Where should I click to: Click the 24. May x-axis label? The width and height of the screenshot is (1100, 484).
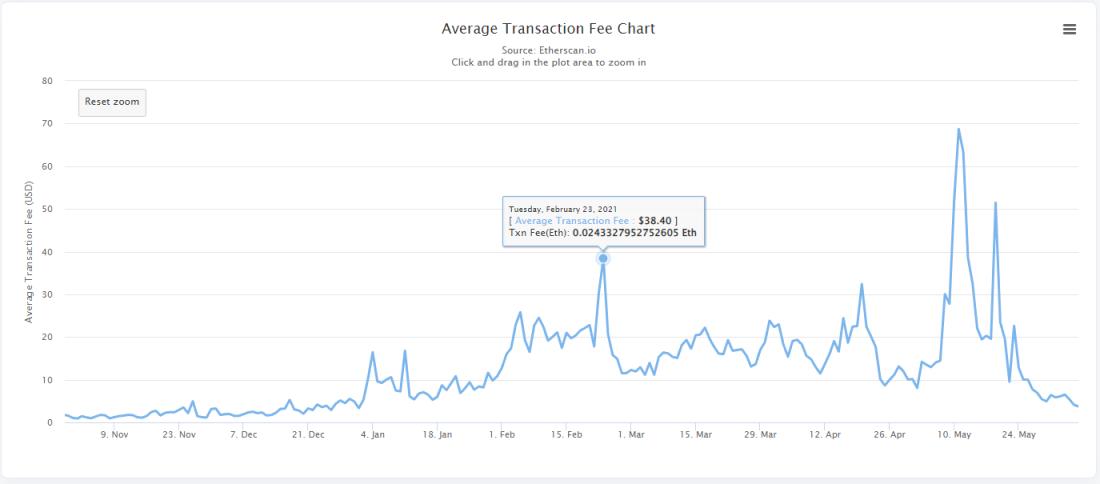[1019, 435]
